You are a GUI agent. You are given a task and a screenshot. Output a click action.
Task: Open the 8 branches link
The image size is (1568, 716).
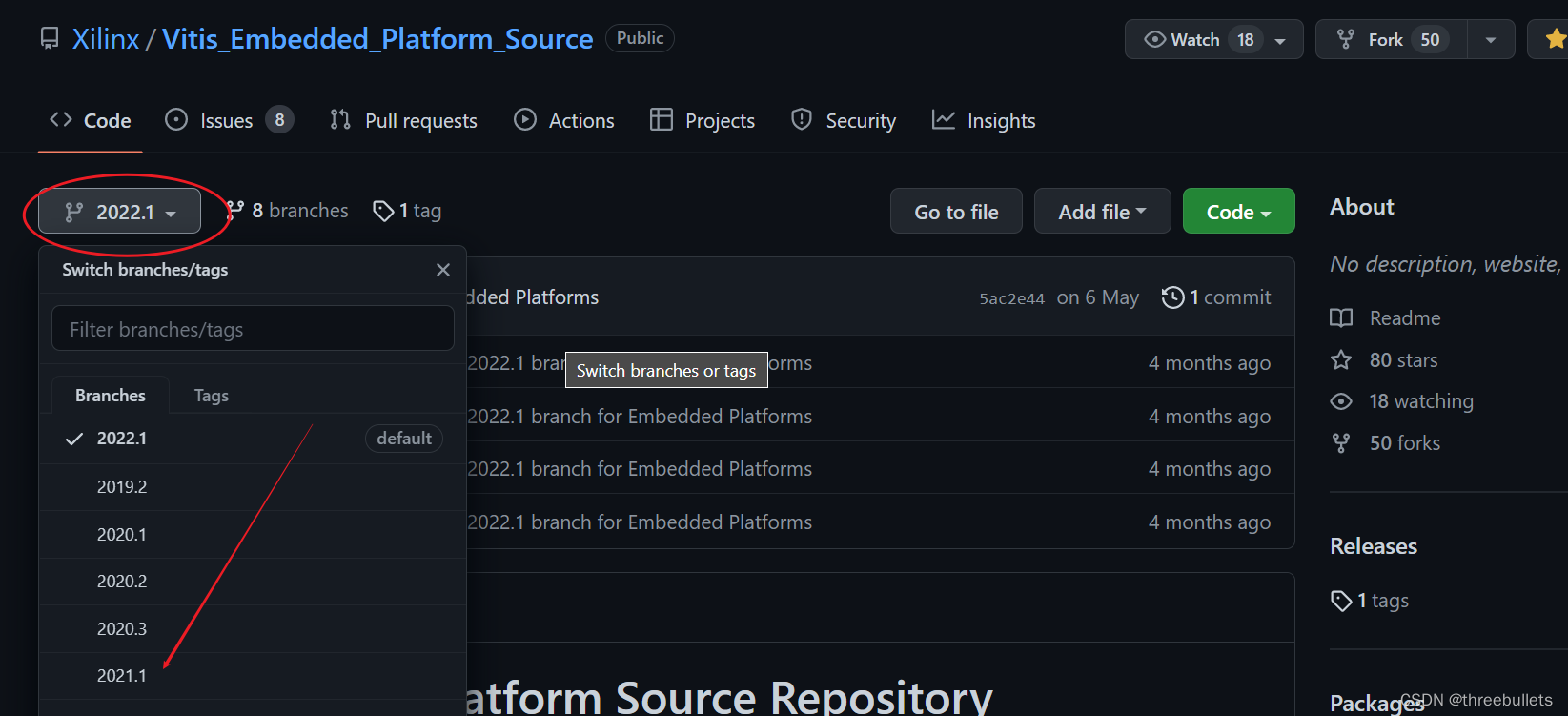coord(287,211)
